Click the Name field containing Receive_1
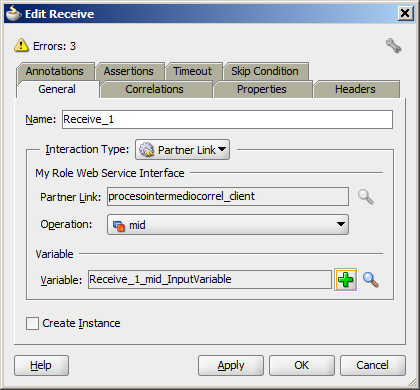The height and width of the screenshot is (390, 420). tap(227, 119)
